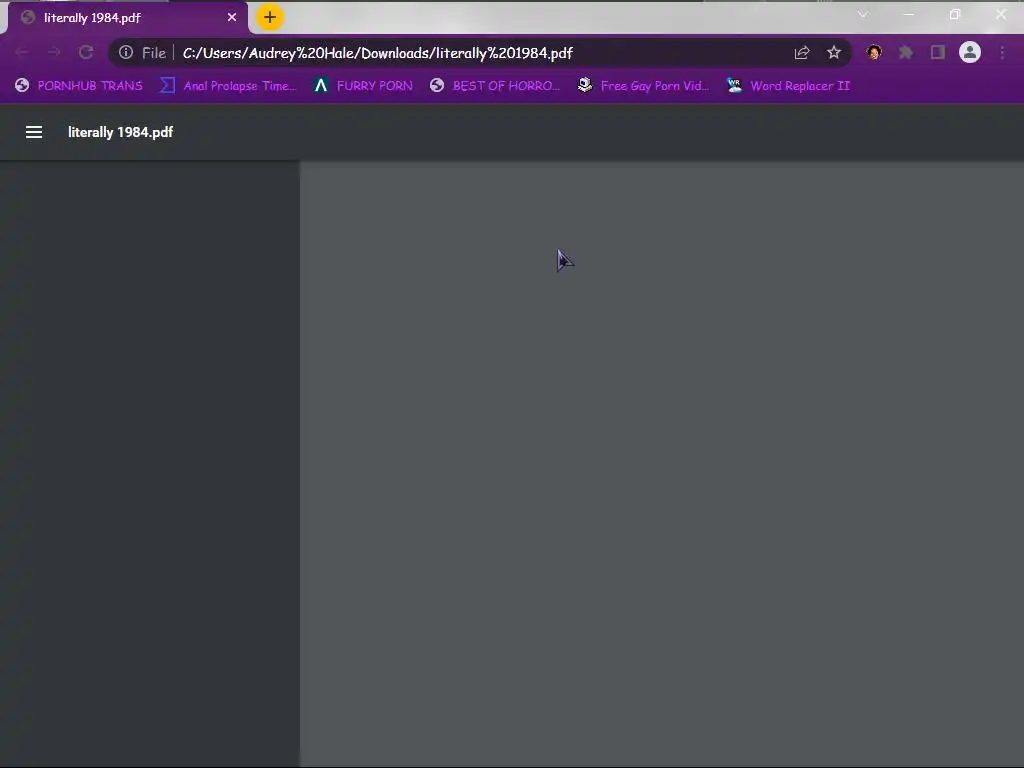Expand the tab search chevron

[863, 14]
